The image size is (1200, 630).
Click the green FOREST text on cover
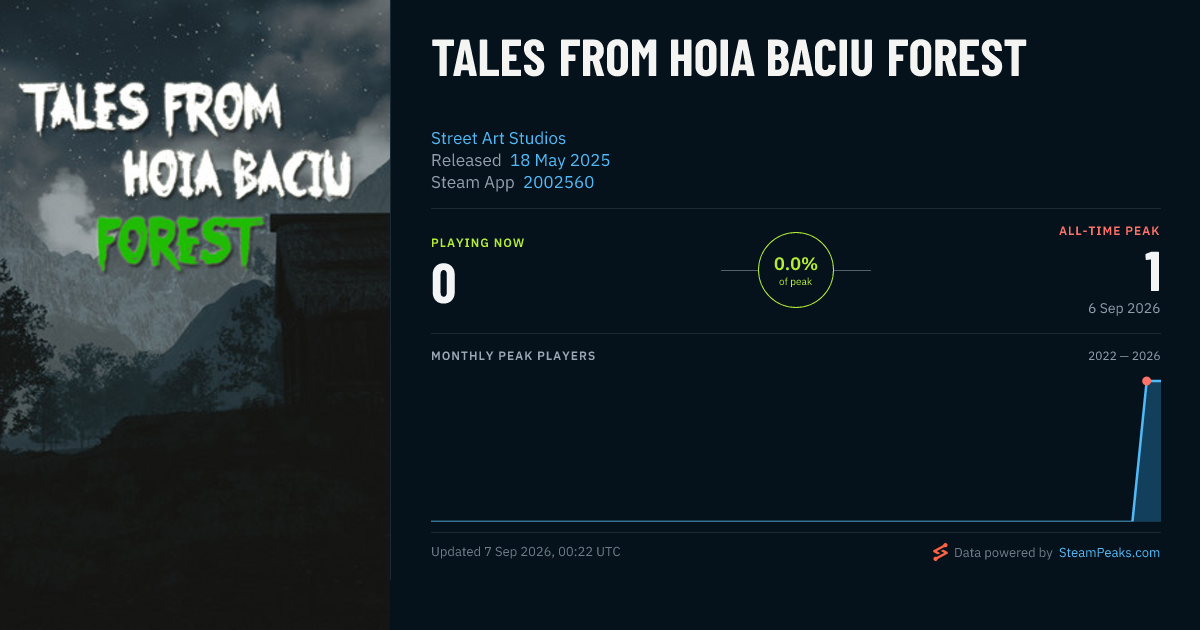tap(176, 239)
